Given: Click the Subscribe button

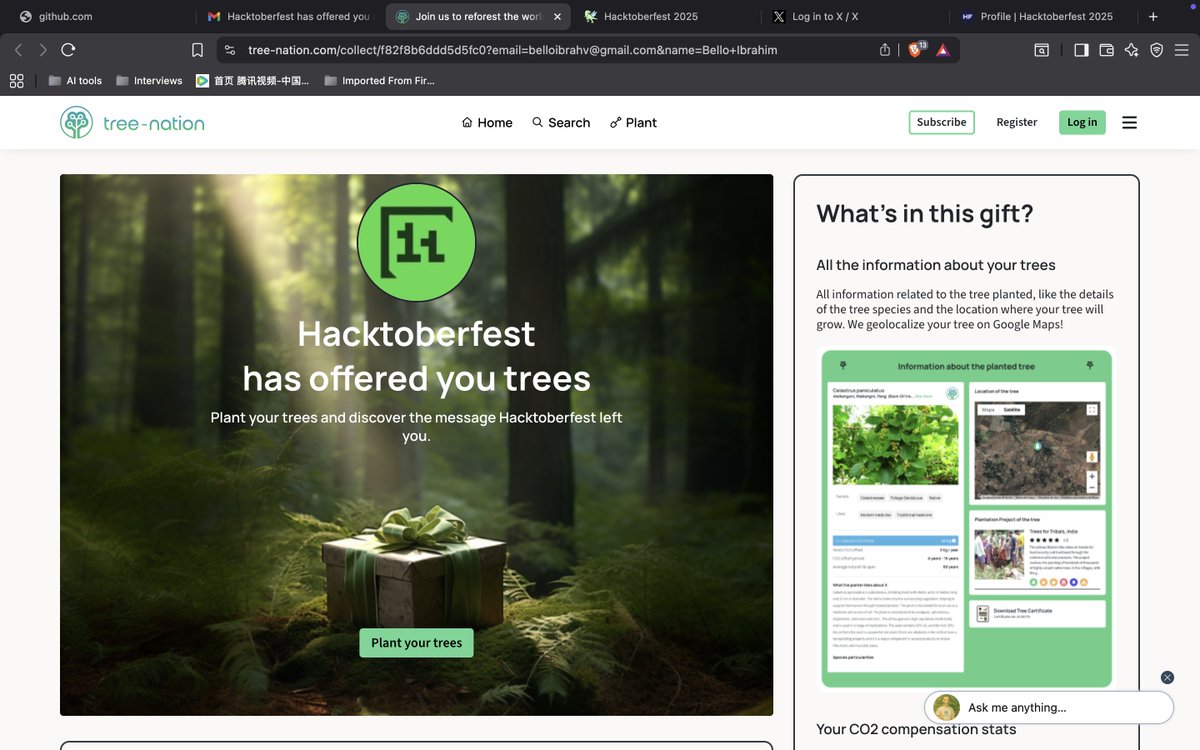Looking at the screenshot, I should tap(941, 122).
